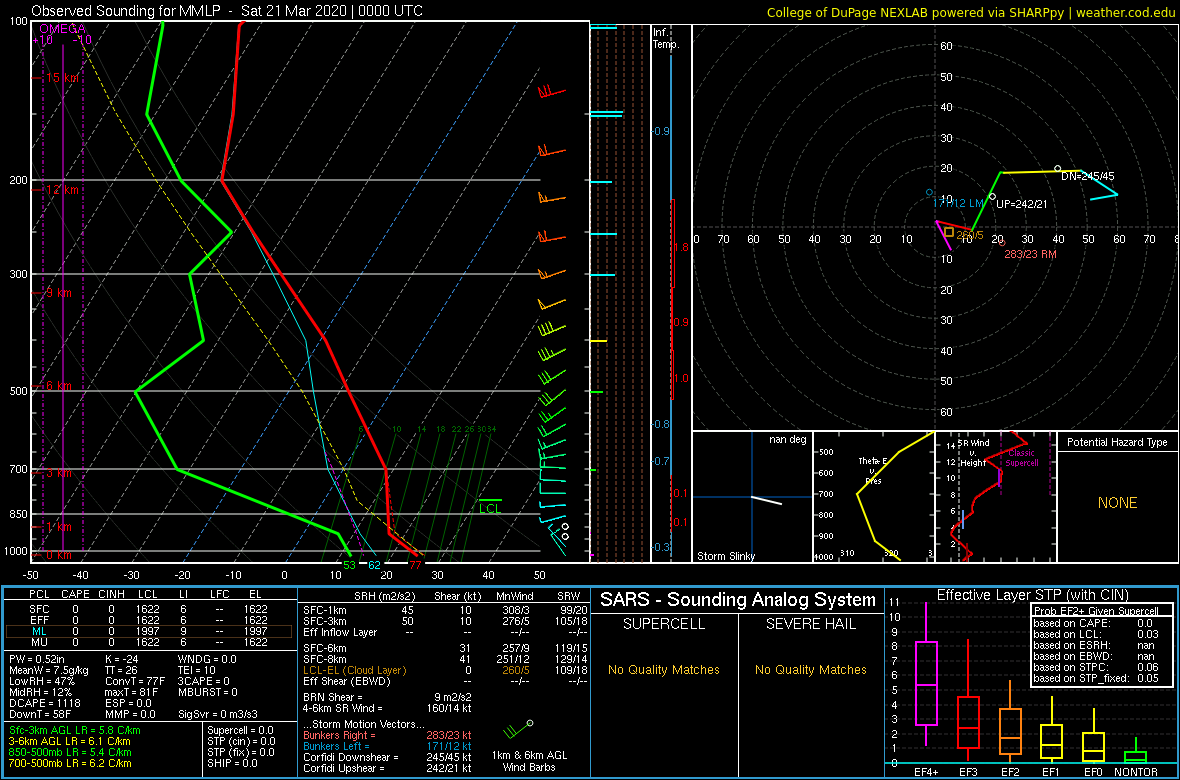The width and height of the screenshot is (1180, 780).
Task: Click the NONE hazard type text
Action: [x=1117, y=503]
